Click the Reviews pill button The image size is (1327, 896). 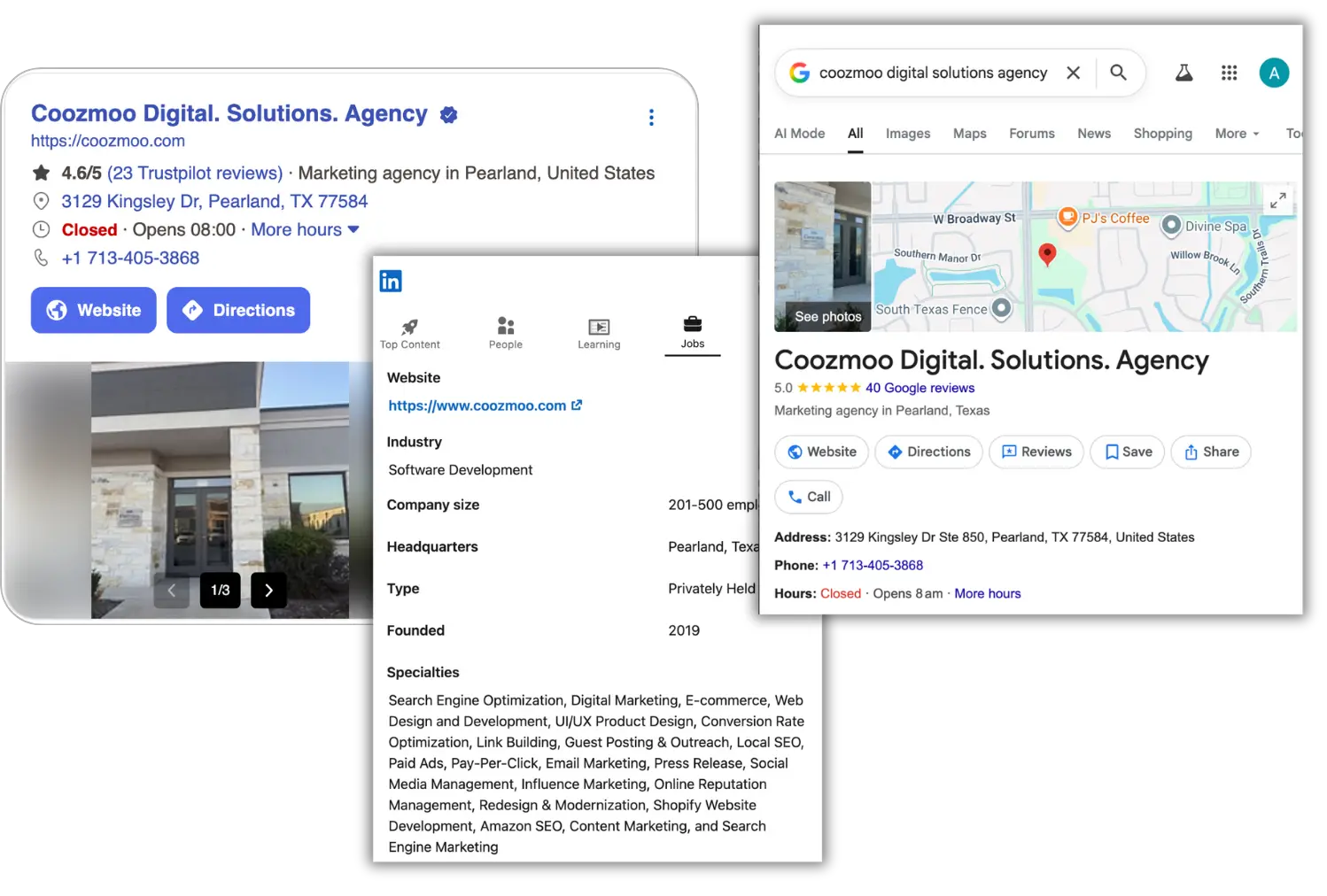click(1036, 452)
